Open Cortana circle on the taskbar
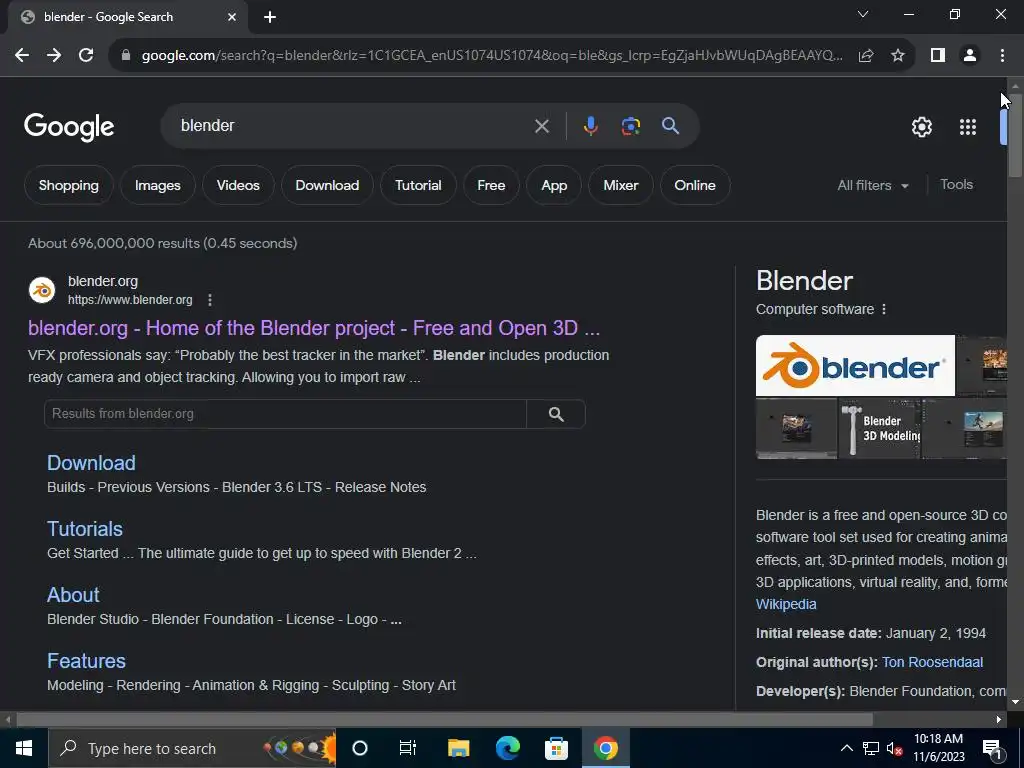 (360, 748)
